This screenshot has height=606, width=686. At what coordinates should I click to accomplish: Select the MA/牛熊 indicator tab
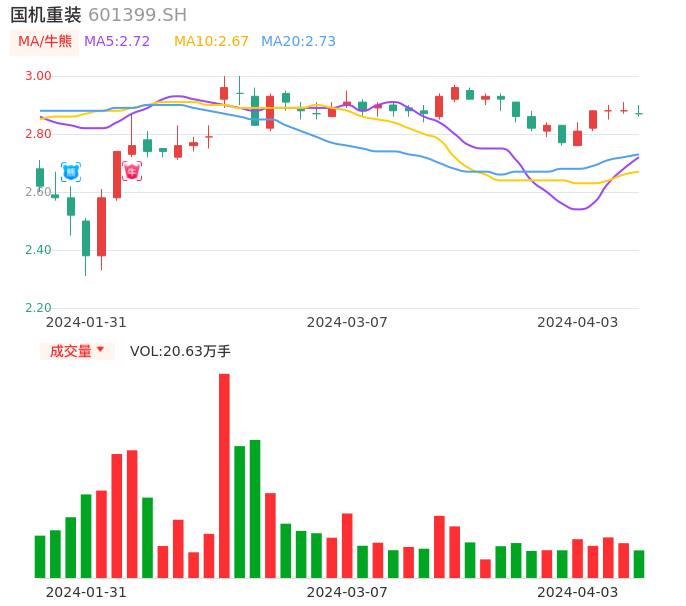(45, 42)
